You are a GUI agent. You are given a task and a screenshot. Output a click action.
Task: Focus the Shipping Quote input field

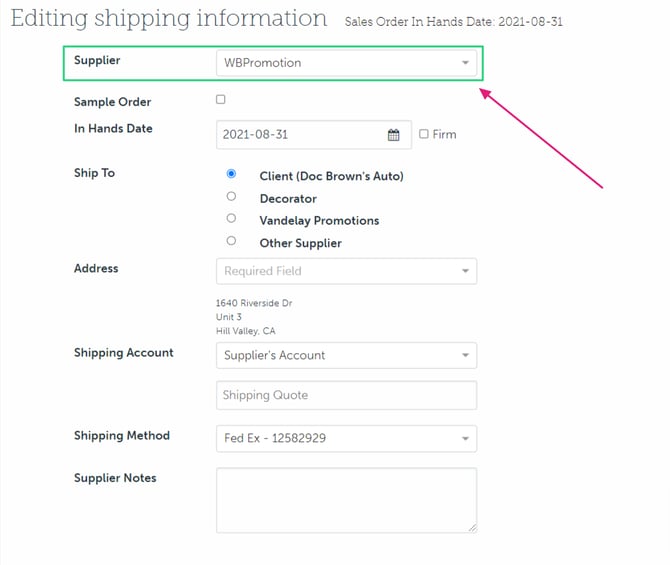tap(346, 395)
